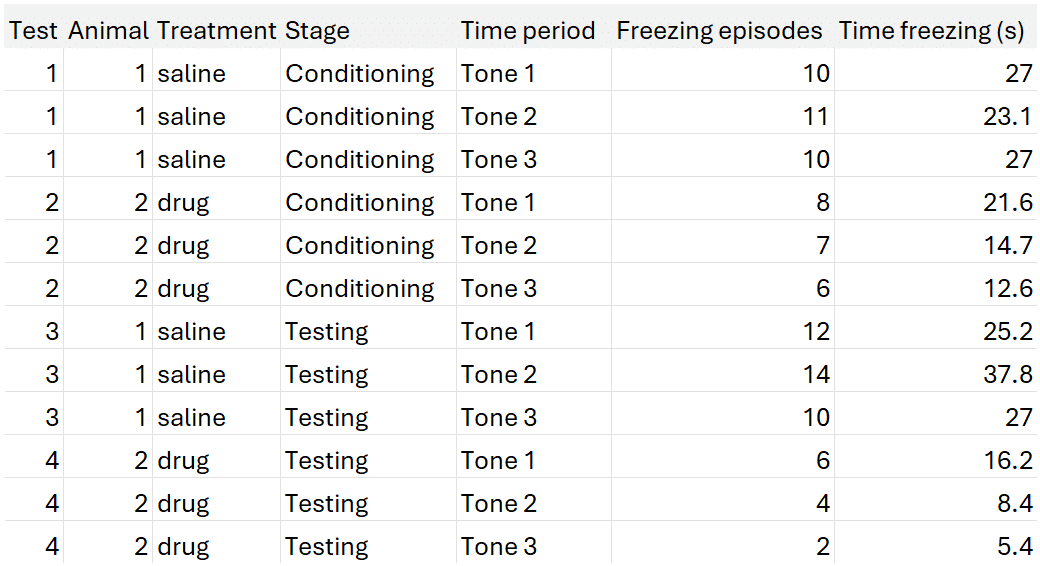The height and width of the screenshot is (566, 1040).
Task: Click the freezing episodes cell showing 12
Action: click(x=816, y=332)
